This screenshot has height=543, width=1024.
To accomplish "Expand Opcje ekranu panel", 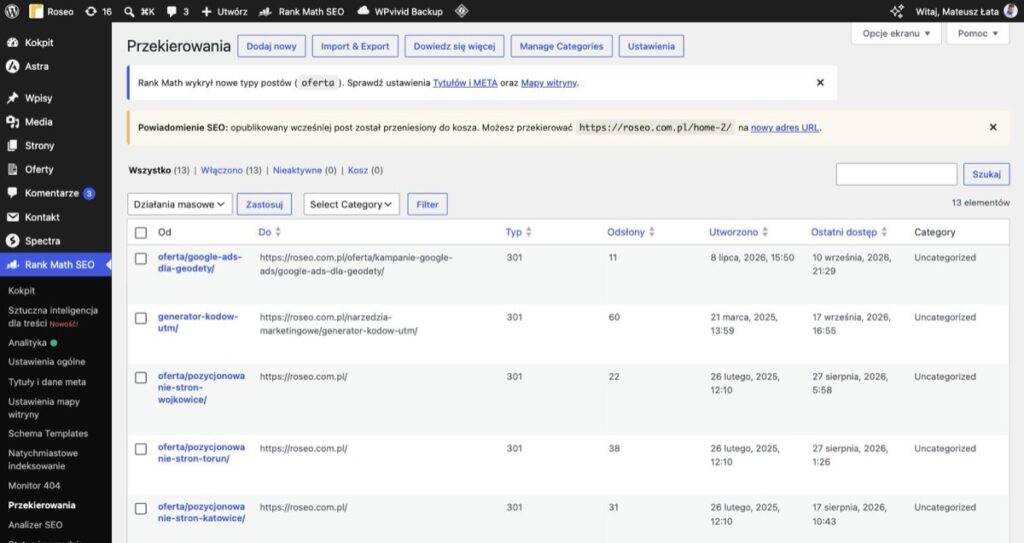I will (x=896, y=33).
